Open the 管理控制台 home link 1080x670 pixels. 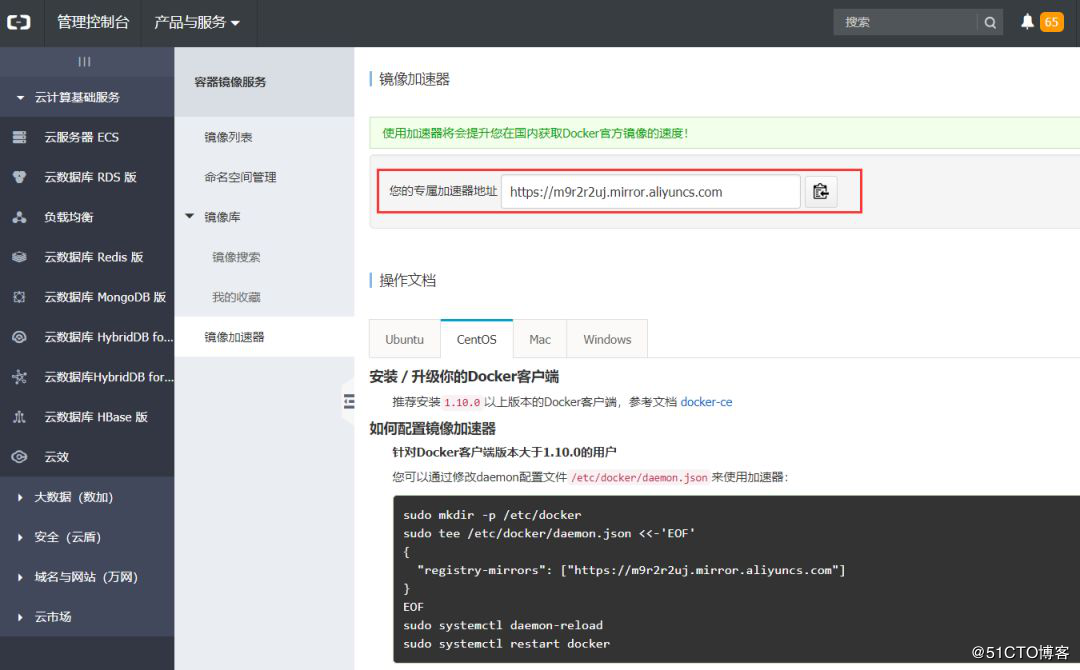coord(93,23)
